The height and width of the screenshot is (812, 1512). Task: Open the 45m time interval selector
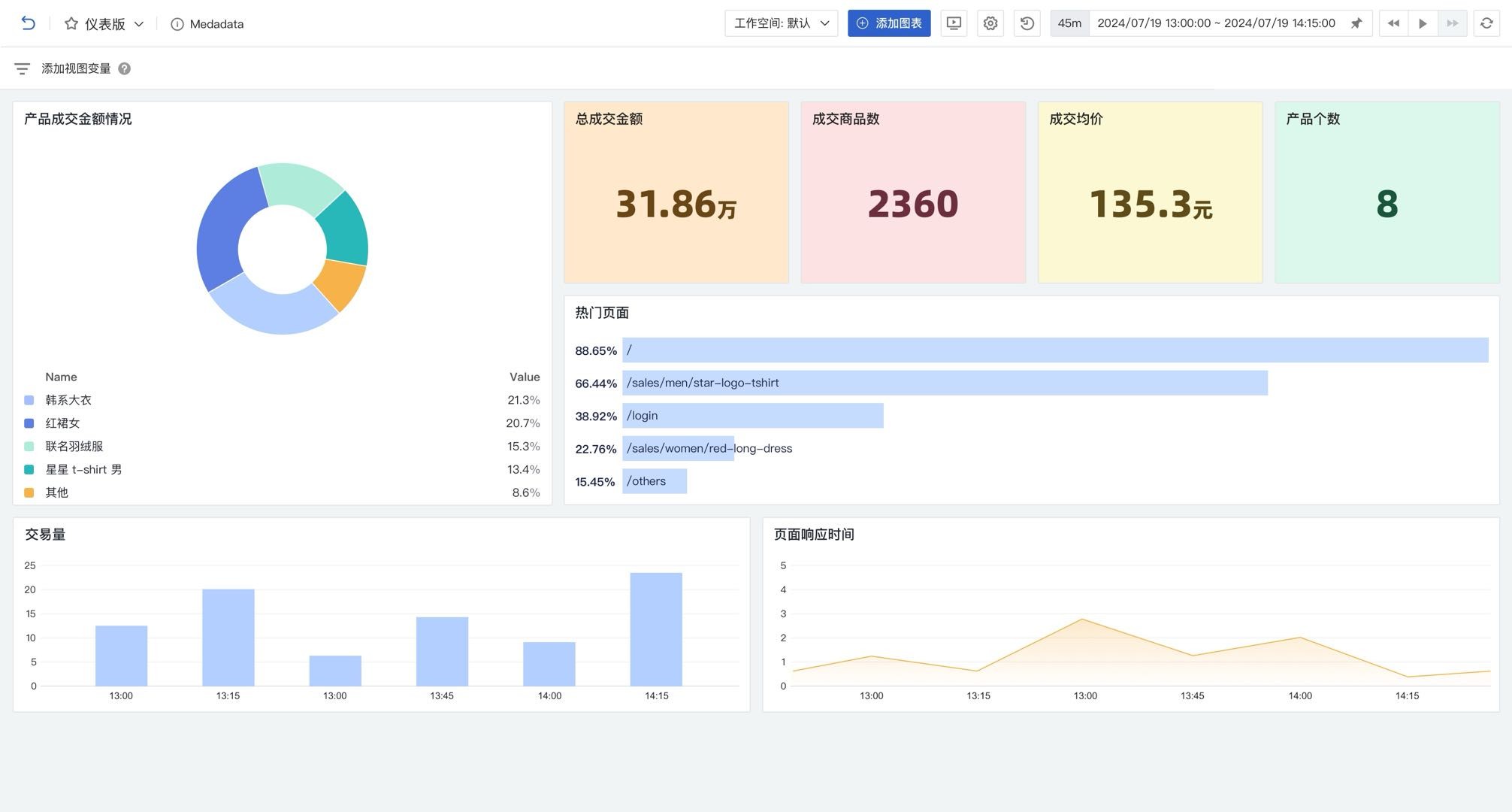(x=1069, y=23)
